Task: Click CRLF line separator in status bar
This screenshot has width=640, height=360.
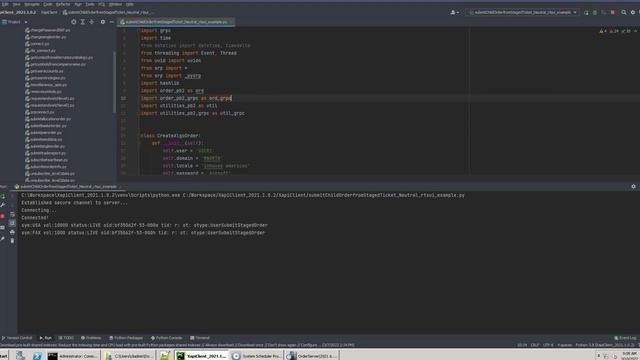Action: [x=535, y=345]
